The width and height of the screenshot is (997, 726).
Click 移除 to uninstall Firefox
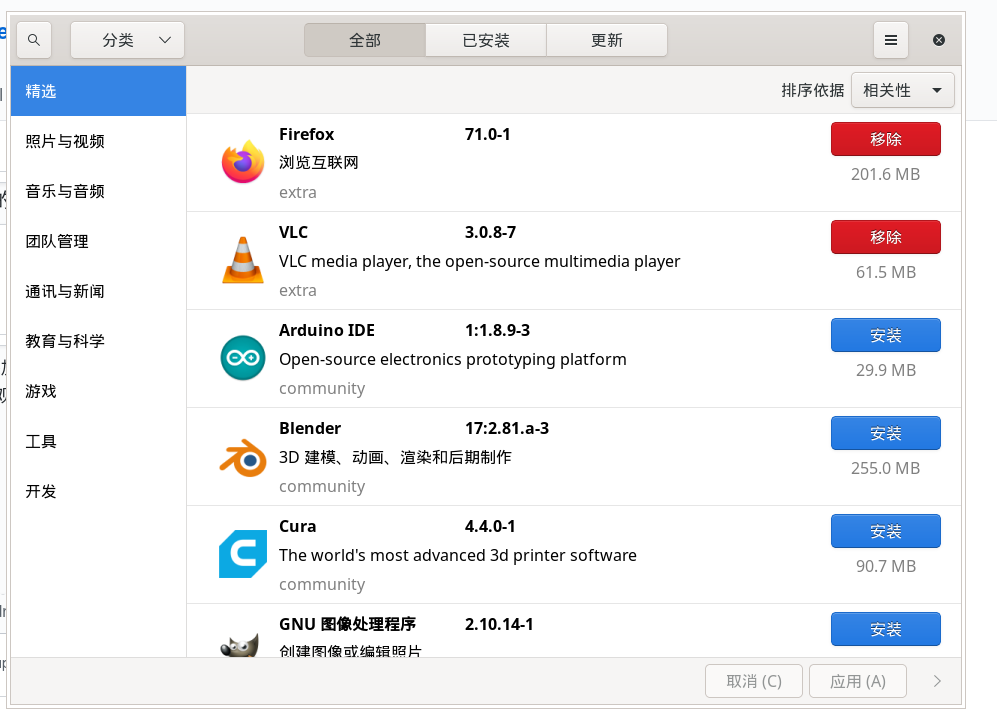885,139
